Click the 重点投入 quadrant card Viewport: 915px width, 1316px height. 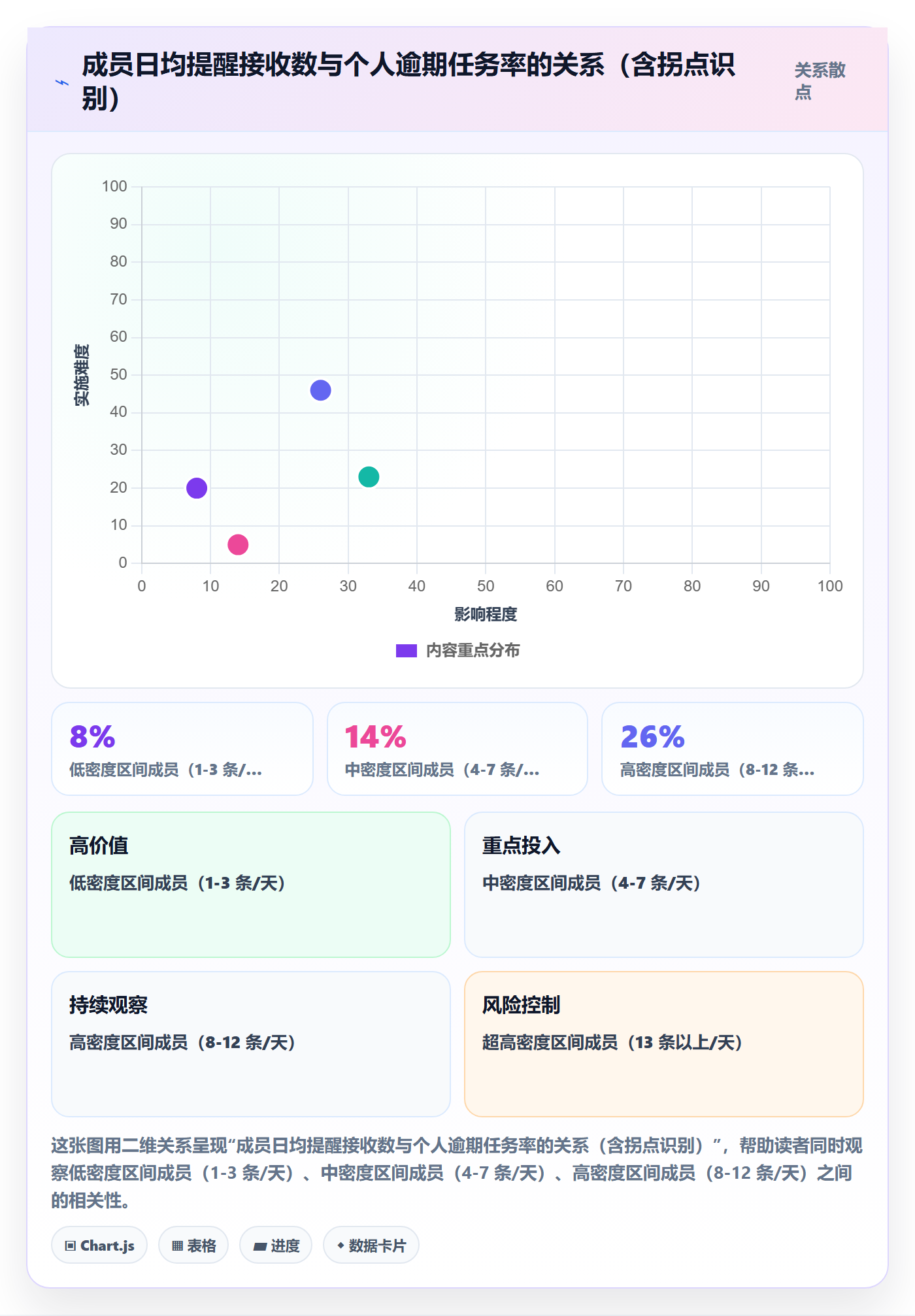pos(664,885)
